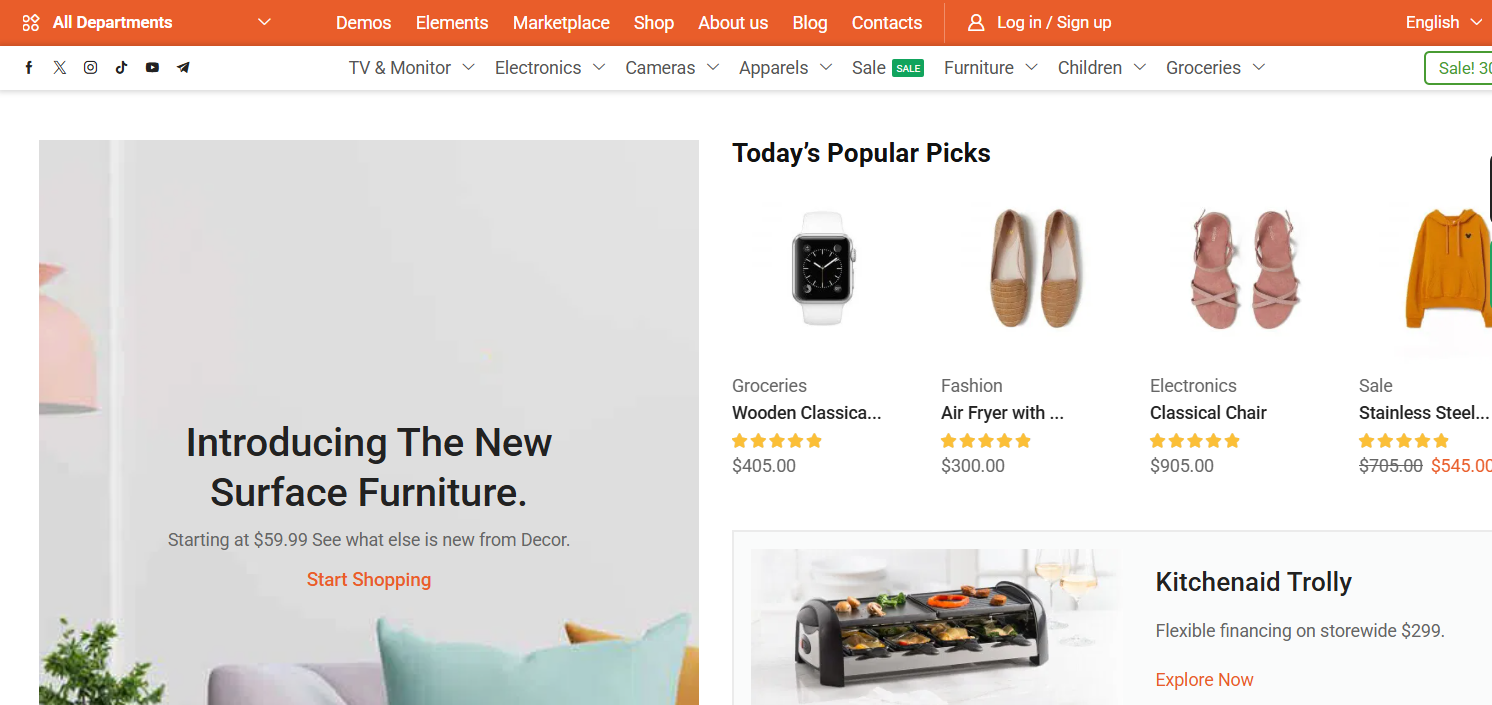This screenshot has height=705, width=1492.
Task: Open the TikTok social icon
Action: 121,68
